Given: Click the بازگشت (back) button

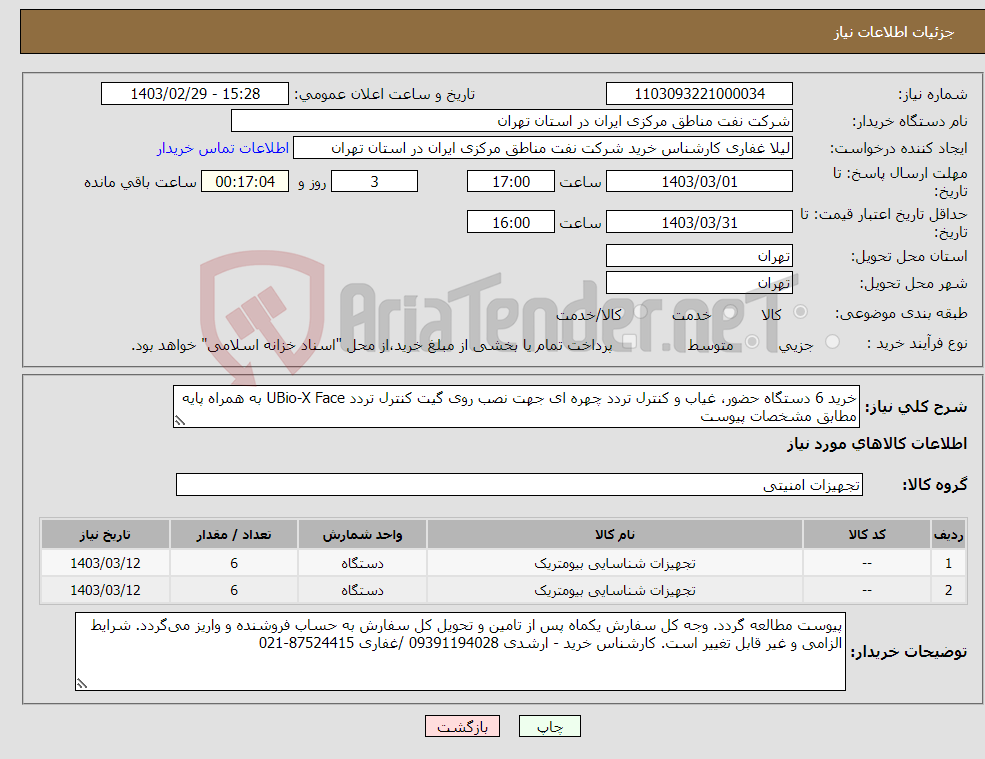Looking at the screenshot, I should point(462,726).
